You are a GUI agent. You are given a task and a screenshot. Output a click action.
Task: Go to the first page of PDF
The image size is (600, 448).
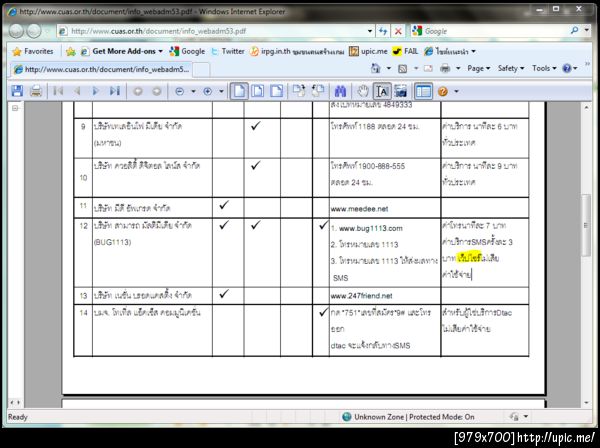click(58, 91)
